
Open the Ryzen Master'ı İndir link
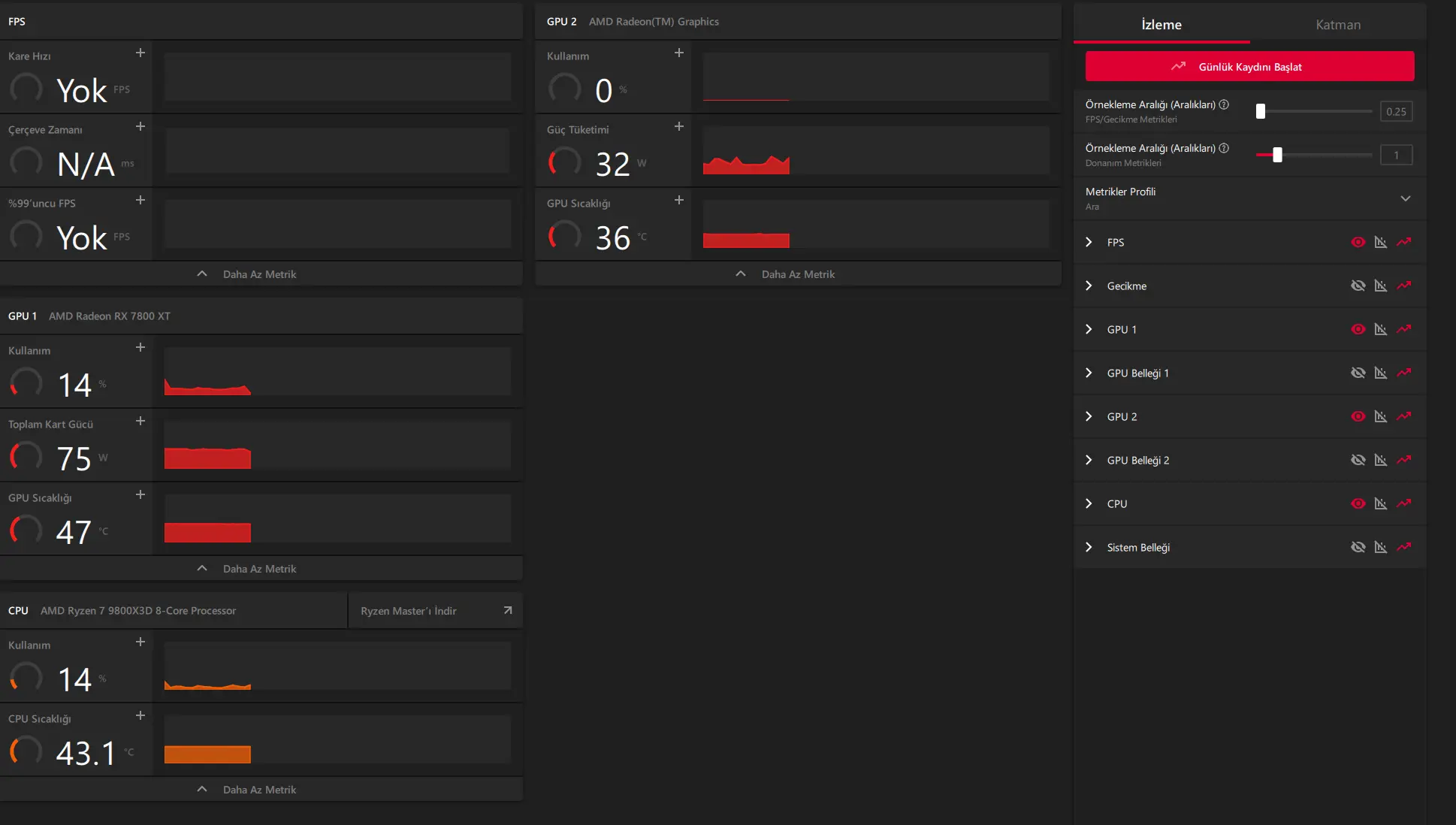436,611
